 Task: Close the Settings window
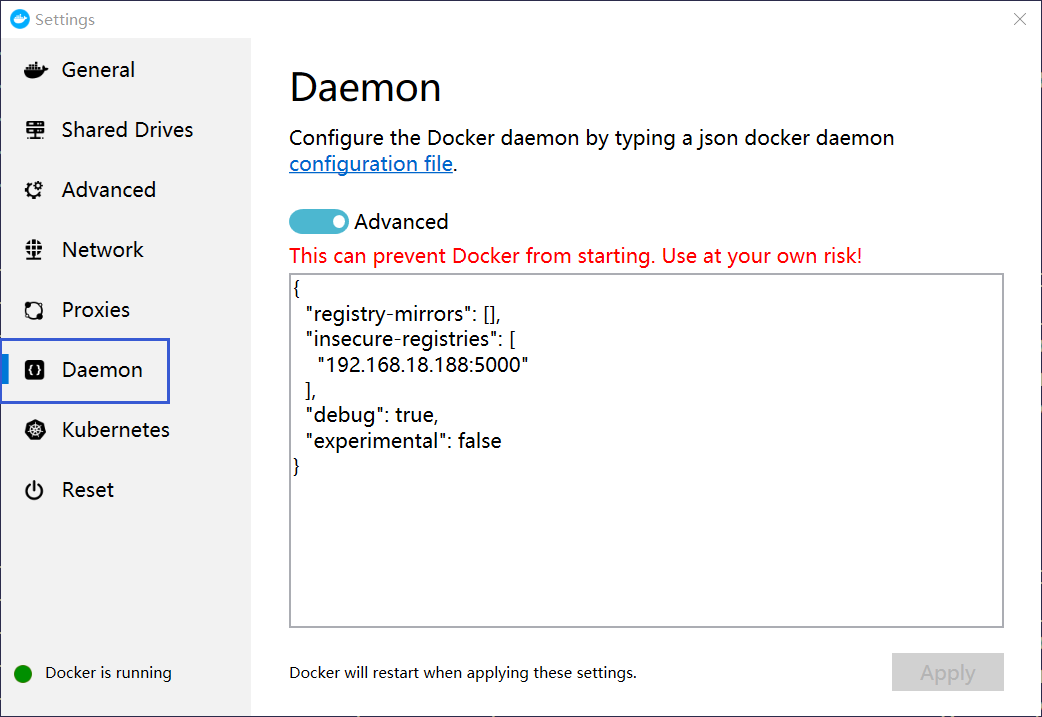pos(1020,19)
